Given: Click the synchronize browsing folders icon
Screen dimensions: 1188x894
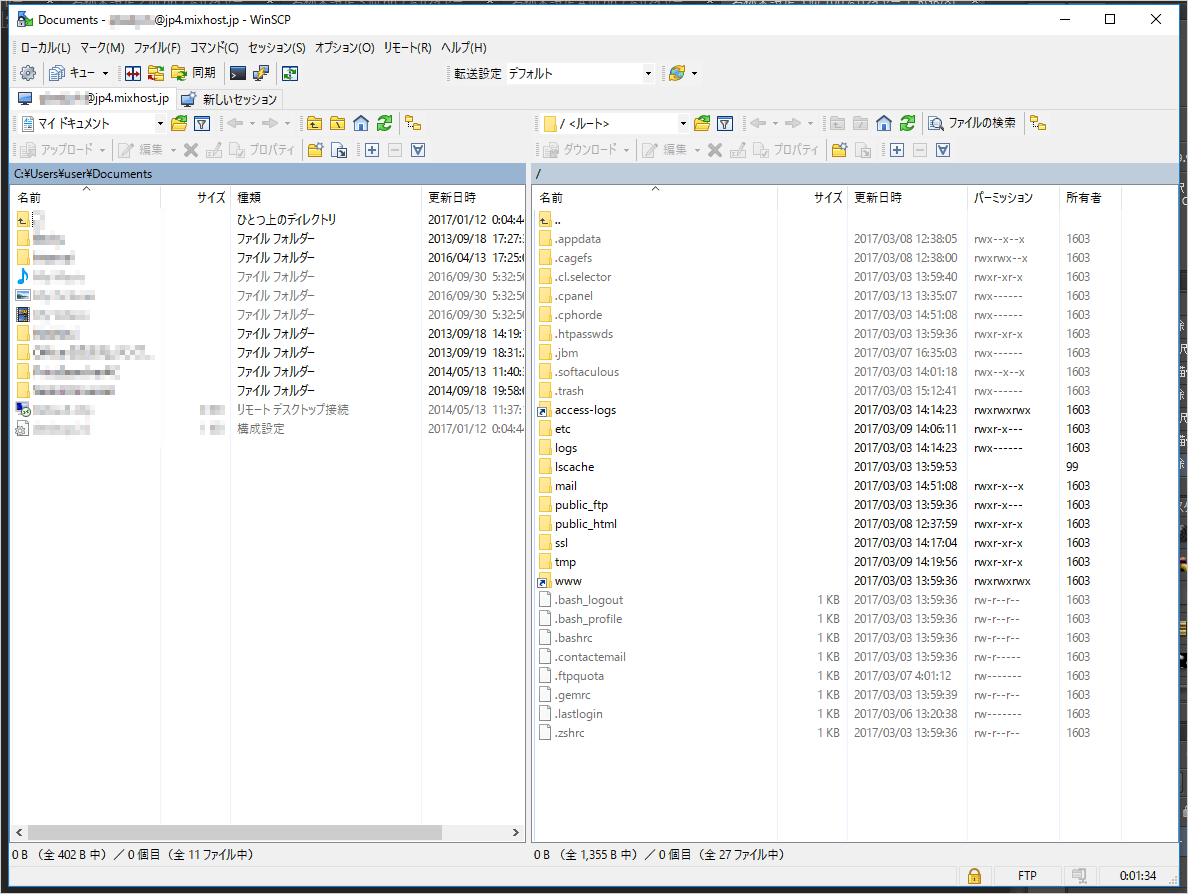Looking at the screenshot, I should coord(156,73).
